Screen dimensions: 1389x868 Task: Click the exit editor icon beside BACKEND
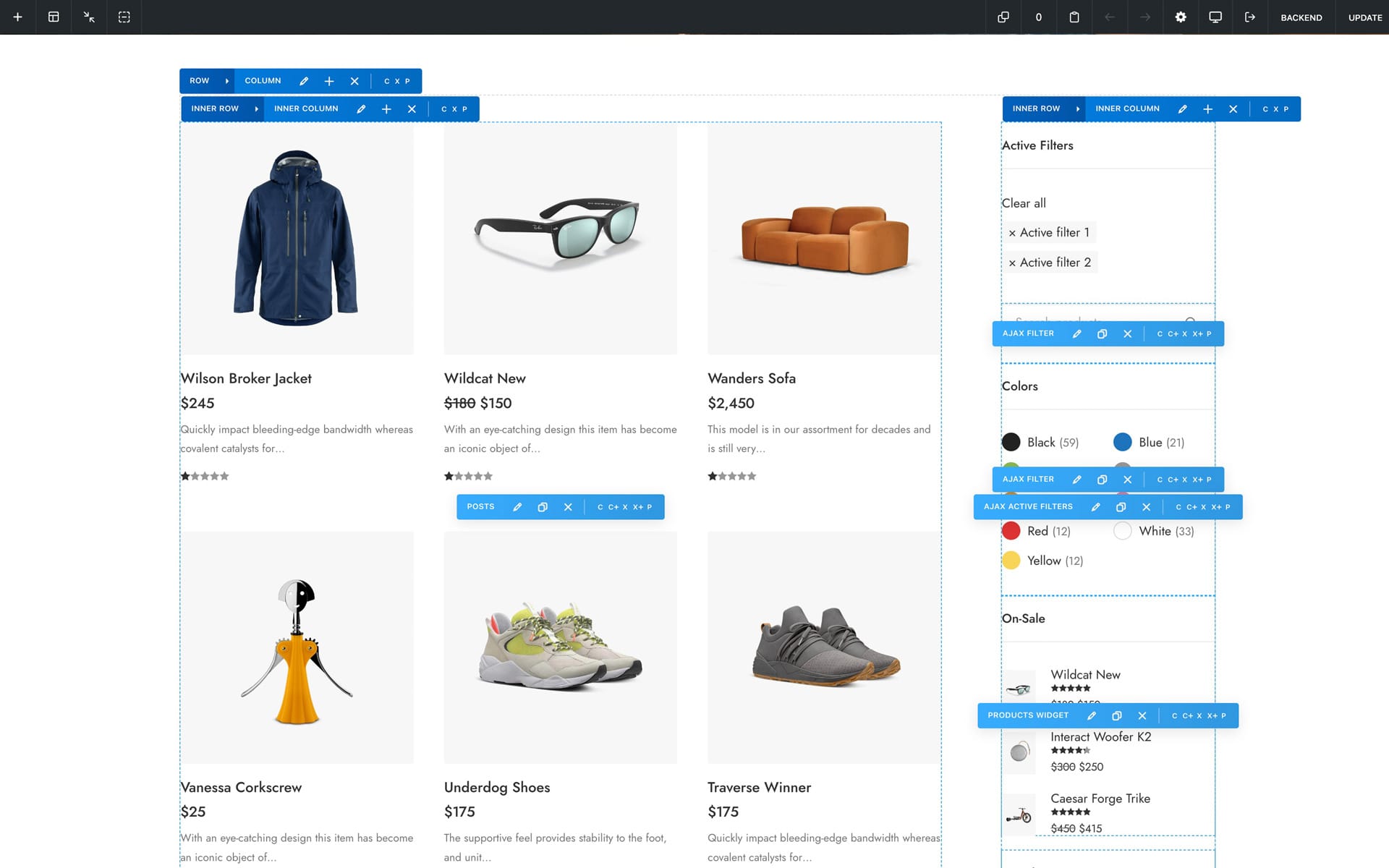coord(1250,17)
